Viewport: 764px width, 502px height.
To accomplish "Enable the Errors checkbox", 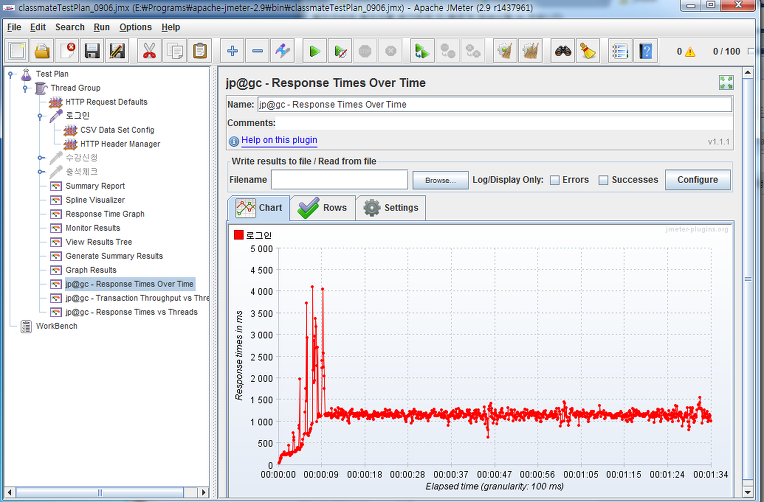I will 554,180.
